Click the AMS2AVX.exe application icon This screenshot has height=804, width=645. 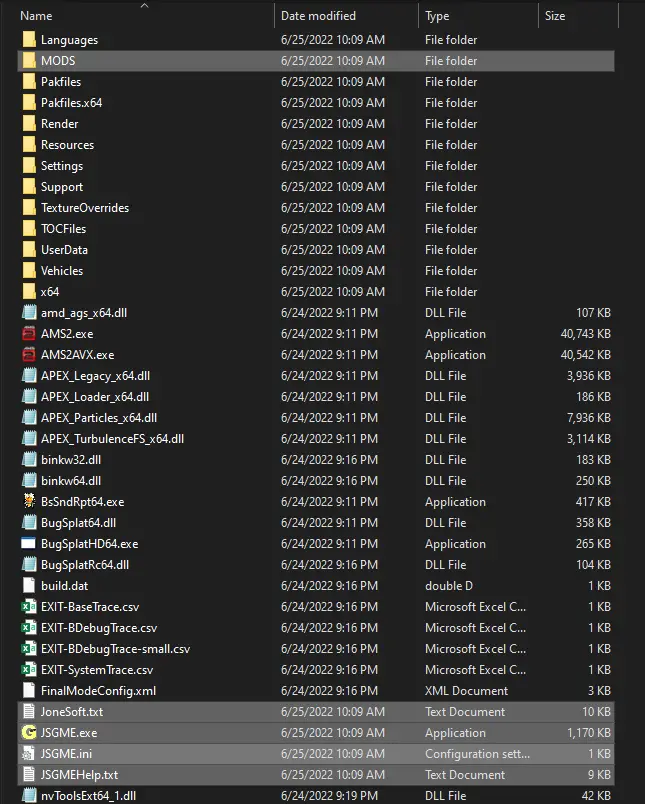29,355
